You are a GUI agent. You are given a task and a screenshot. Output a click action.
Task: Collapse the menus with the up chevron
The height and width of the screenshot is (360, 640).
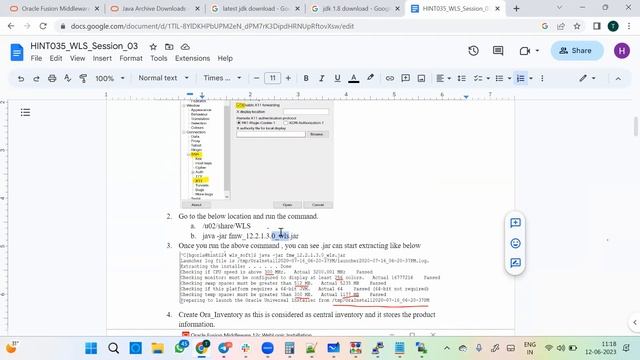pyautogui.click(x=618, y=78)
